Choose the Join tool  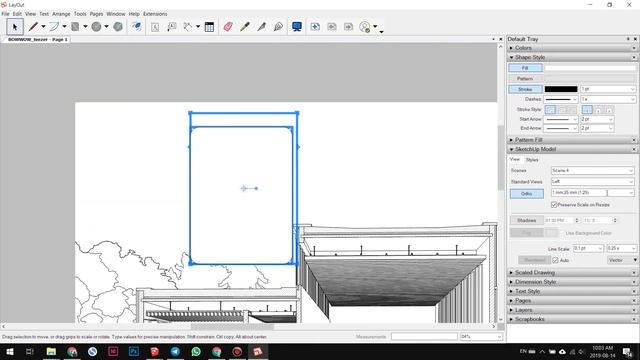tap(278, 27)
